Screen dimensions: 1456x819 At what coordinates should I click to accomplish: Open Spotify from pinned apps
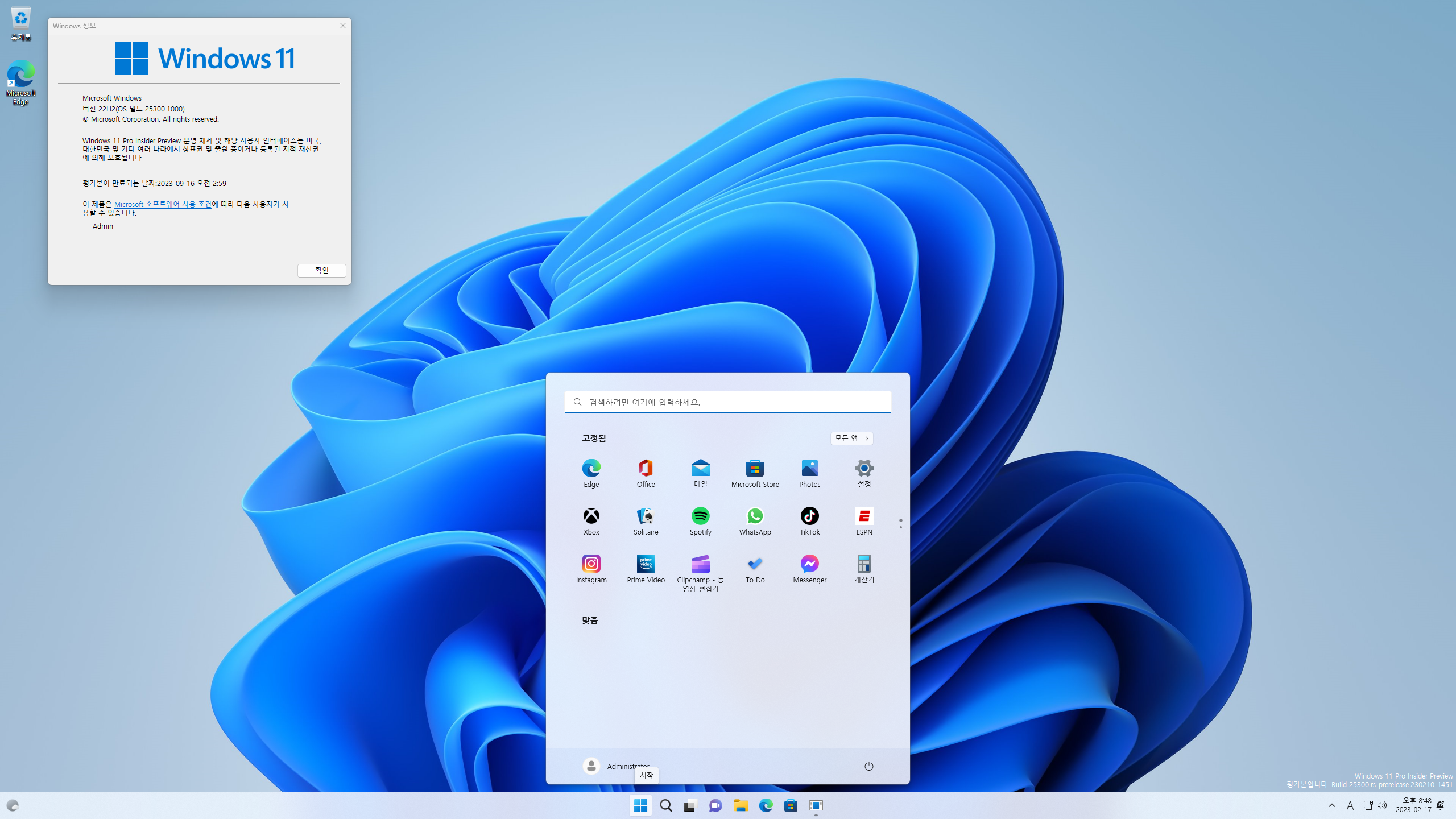[700, 516]
